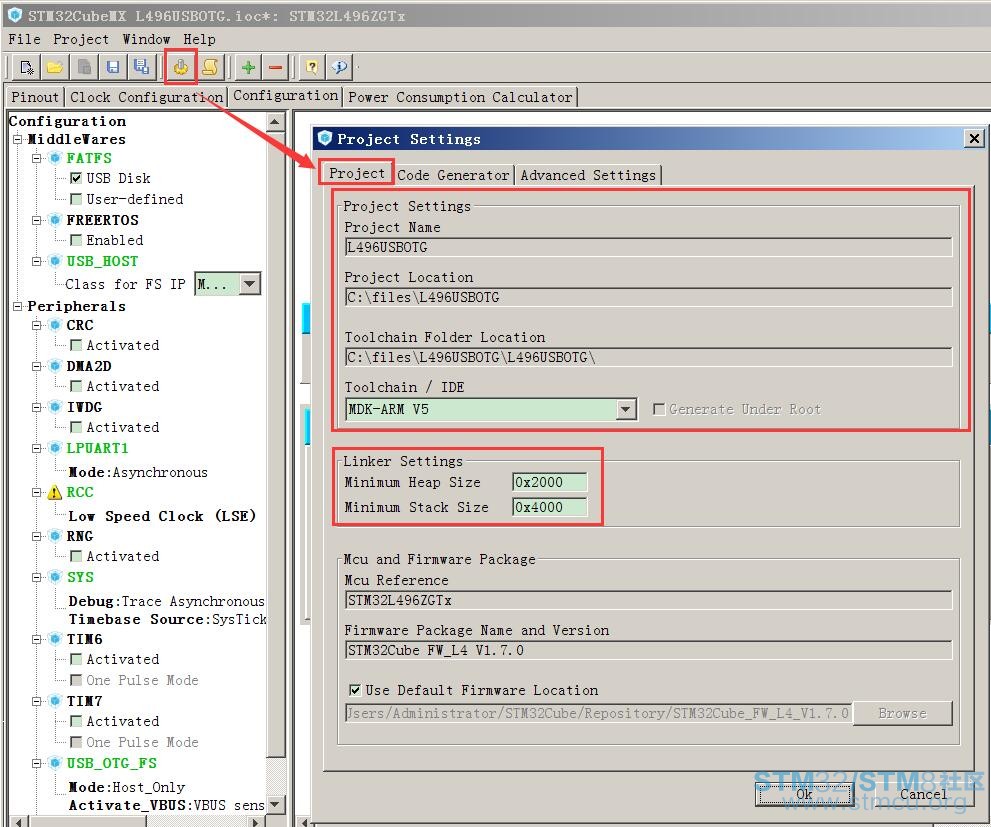Open Power Consumption Calculator tab
The image size is (991, 827).
click(x=460, y=97)
